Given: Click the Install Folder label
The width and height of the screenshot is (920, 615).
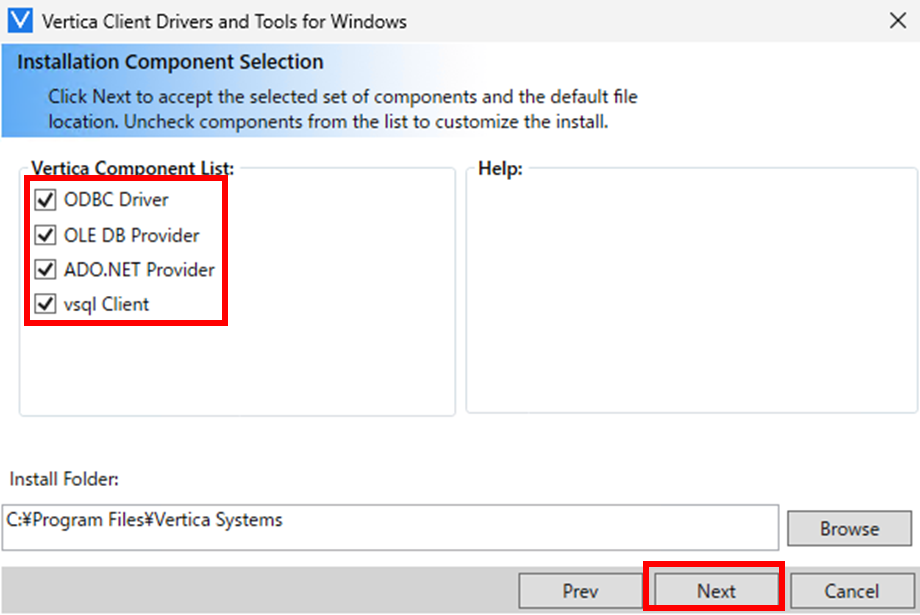Looking at the screenshot, I should coord(64,479).
